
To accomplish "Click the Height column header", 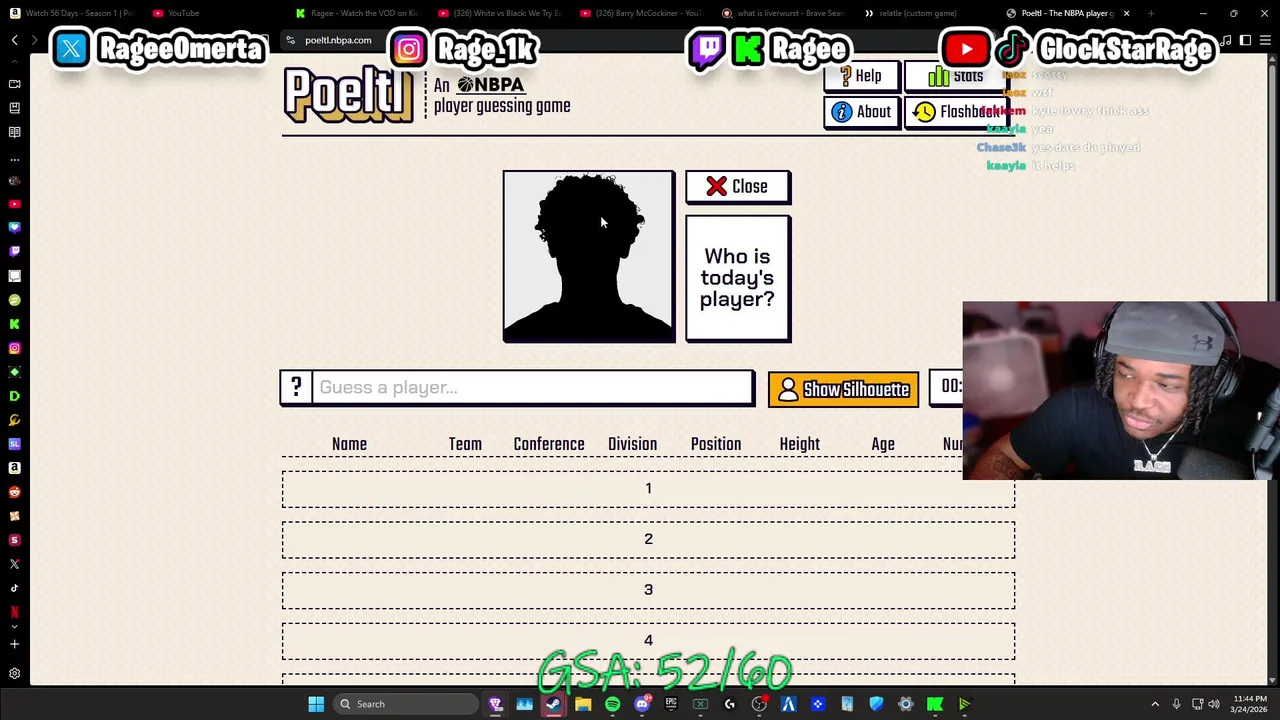I will click(799, 444).
